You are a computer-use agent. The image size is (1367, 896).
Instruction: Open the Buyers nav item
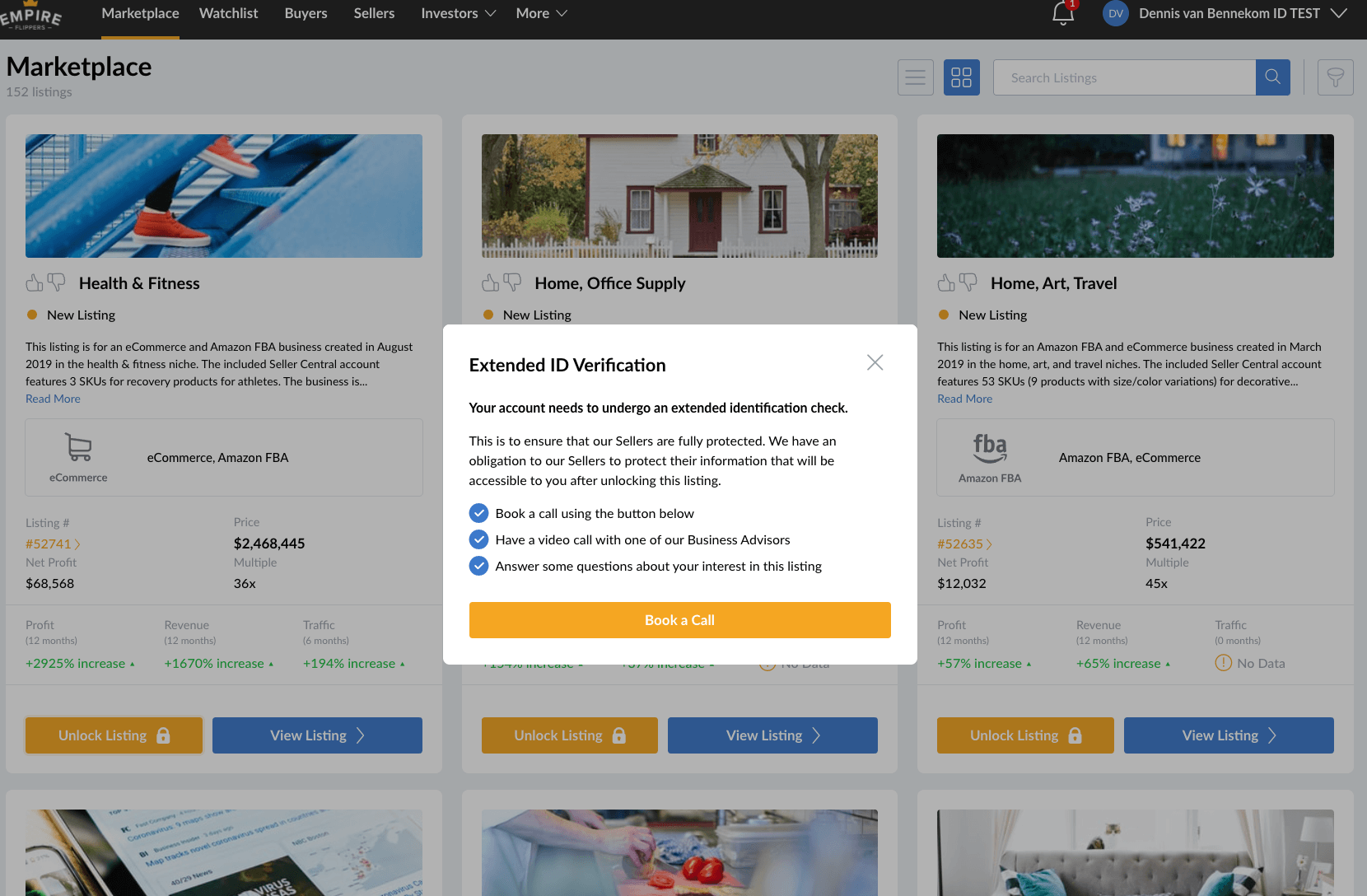tap(306, 14)
